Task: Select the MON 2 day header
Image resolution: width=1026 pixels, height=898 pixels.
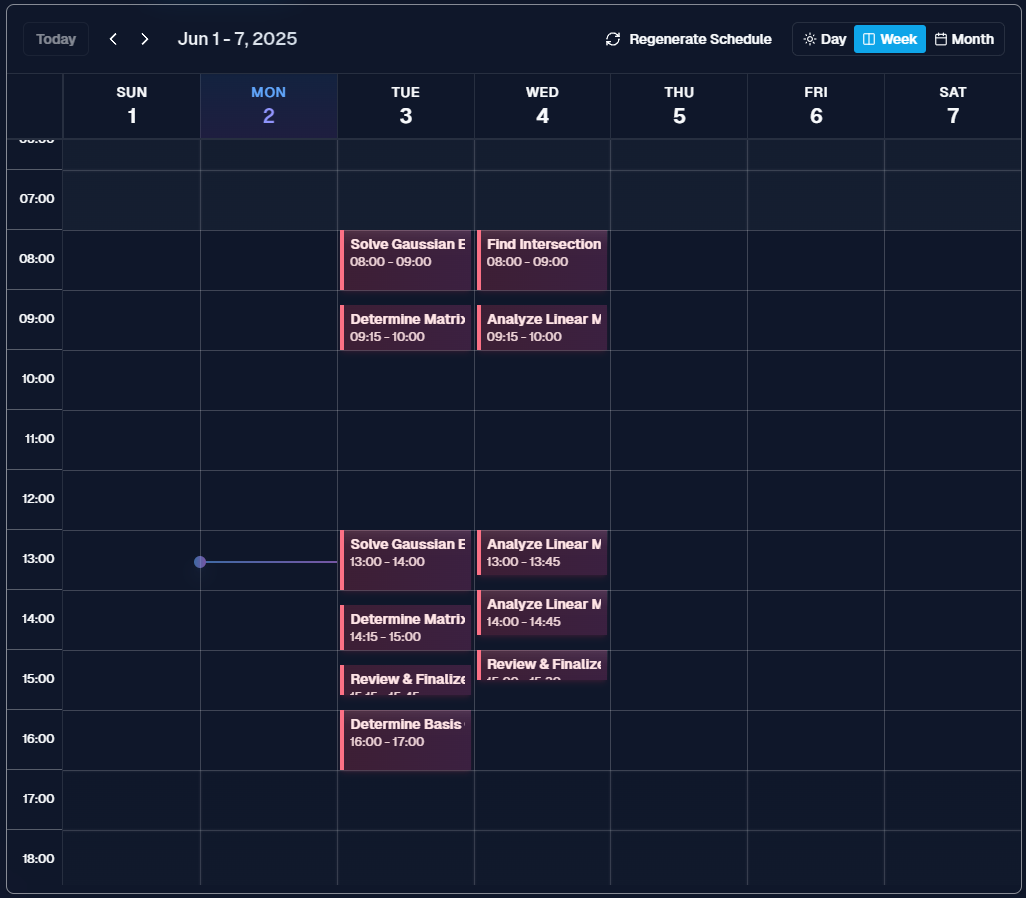Action: tap(268, 105)
